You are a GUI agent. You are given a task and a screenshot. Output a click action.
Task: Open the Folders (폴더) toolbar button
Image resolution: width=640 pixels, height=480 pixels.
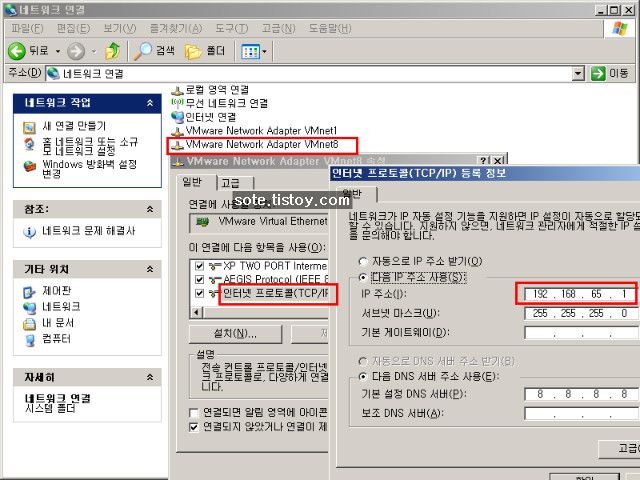204,51
